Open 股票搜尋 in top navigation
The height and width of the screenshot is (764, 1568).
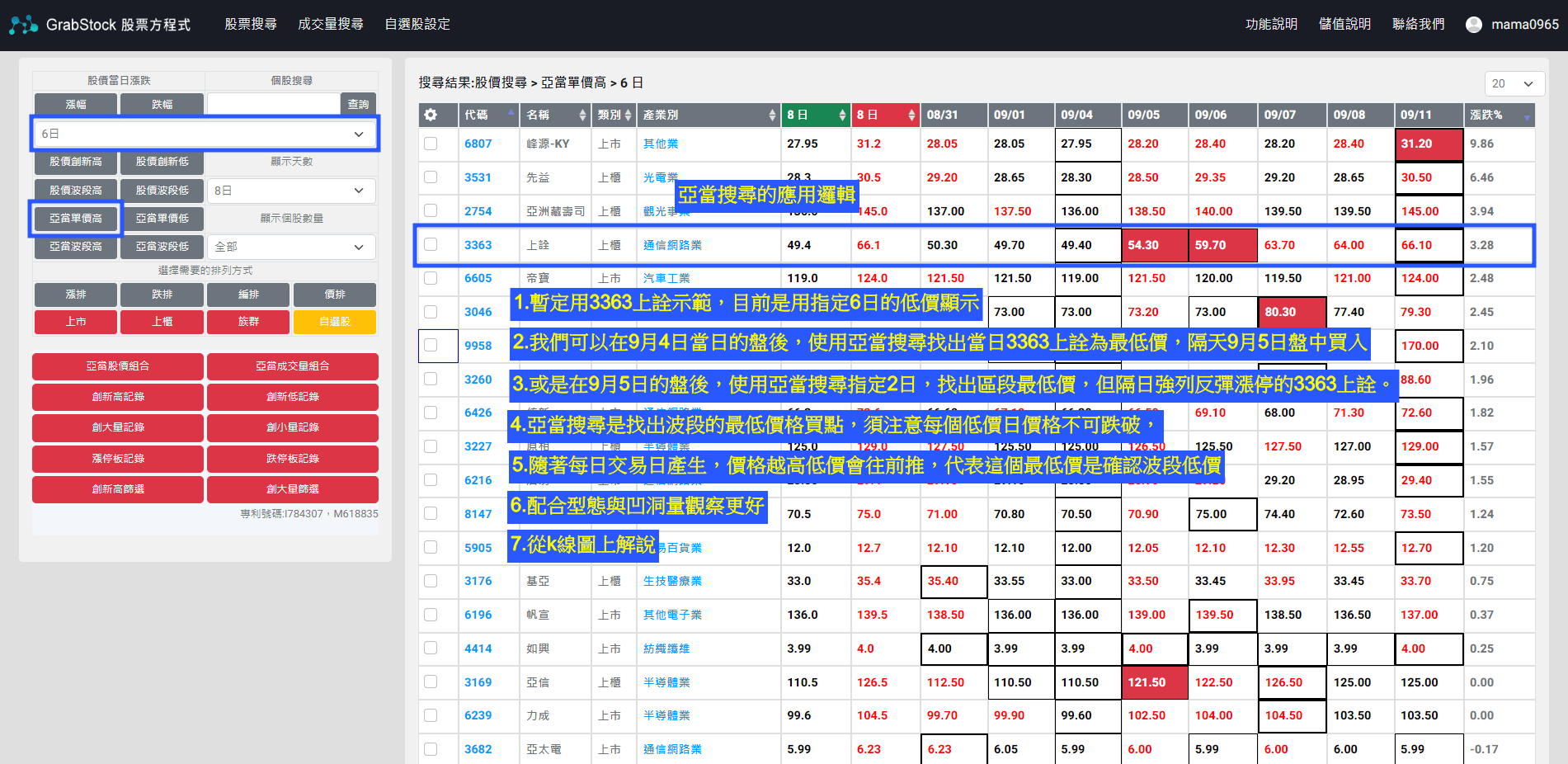251,25
